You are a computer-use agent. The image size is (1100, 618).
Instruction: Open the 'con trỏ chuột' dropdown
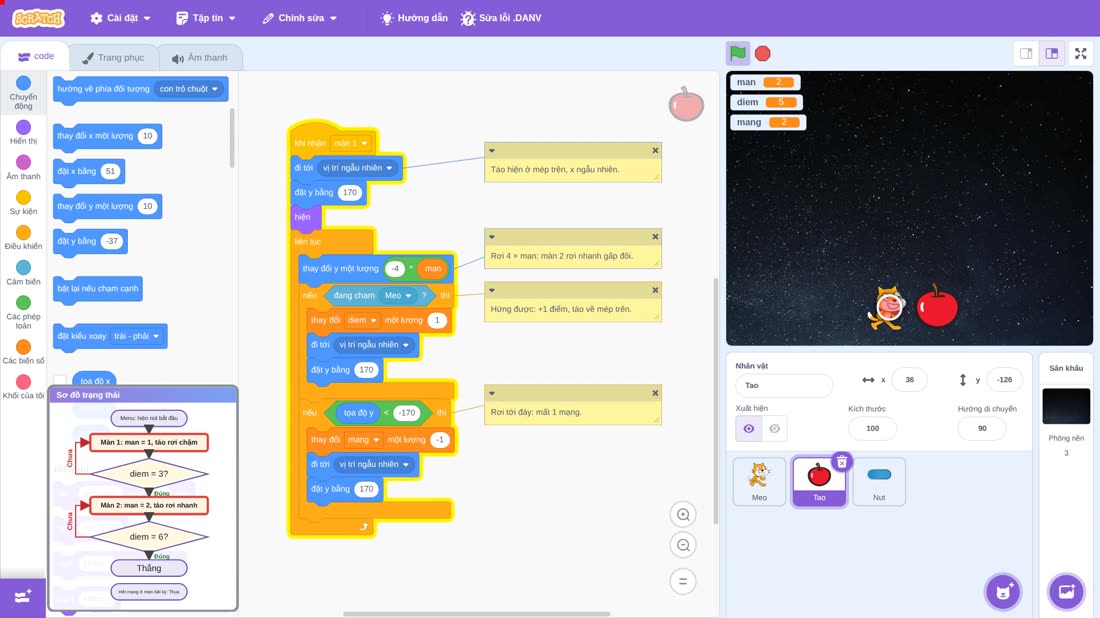coord(189,89)
